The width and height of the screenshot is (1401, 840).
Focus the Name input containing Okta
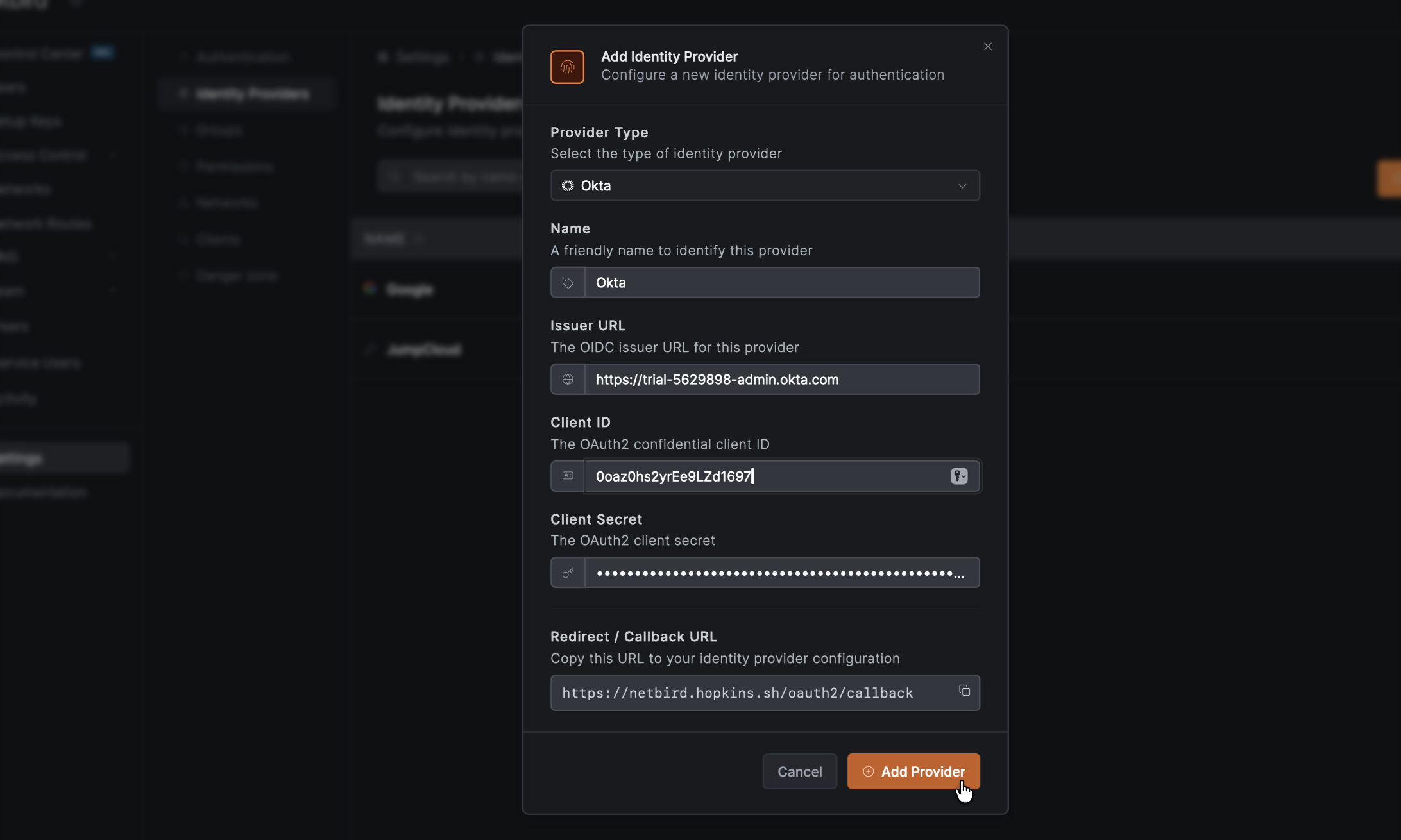[781, 283]
